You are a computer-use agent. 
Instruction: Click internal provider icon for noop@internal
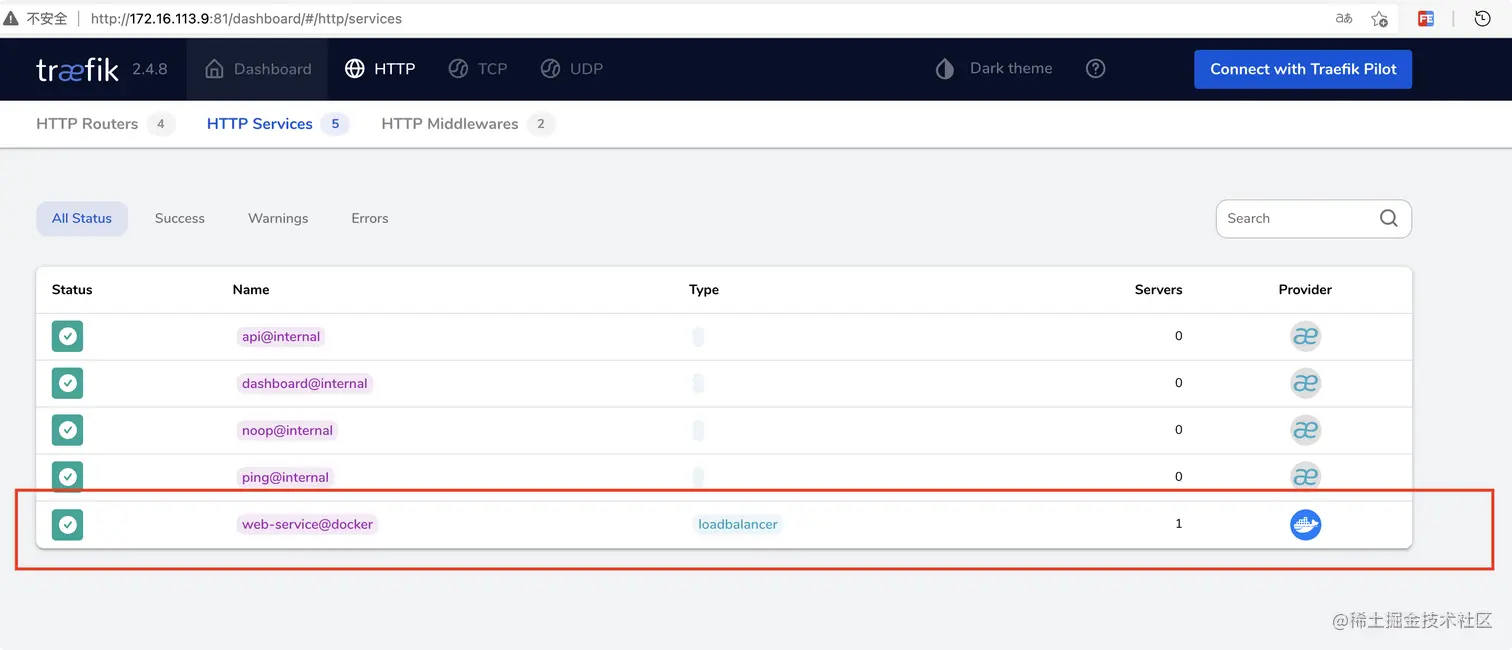[x=1306, y=430]
